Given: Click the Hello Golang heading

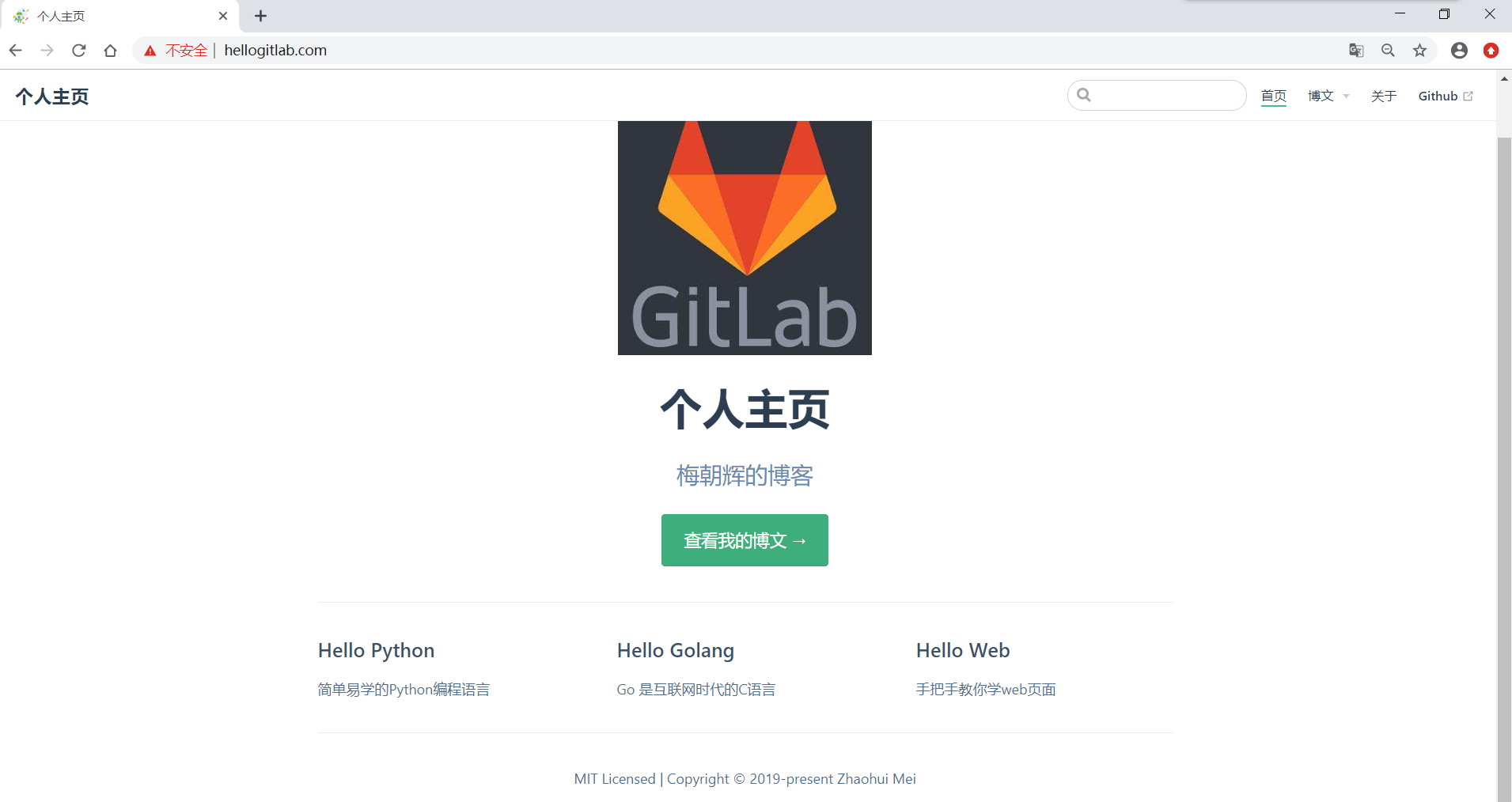Looking at the screenshot, I should (676, 650).
